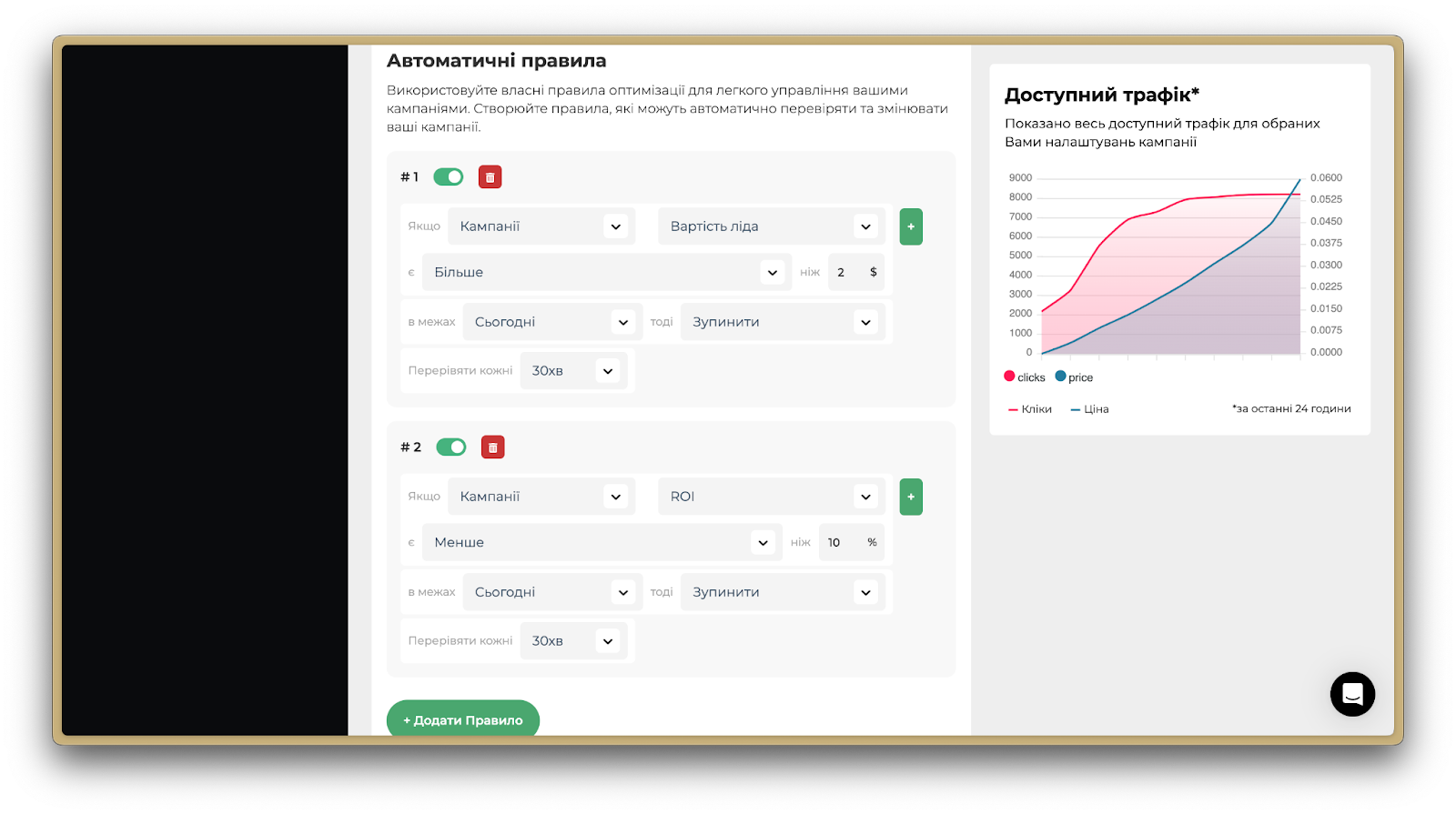
Task: Open the Кампанії dropdown in rule #2
Action: [x=541, y=497]
